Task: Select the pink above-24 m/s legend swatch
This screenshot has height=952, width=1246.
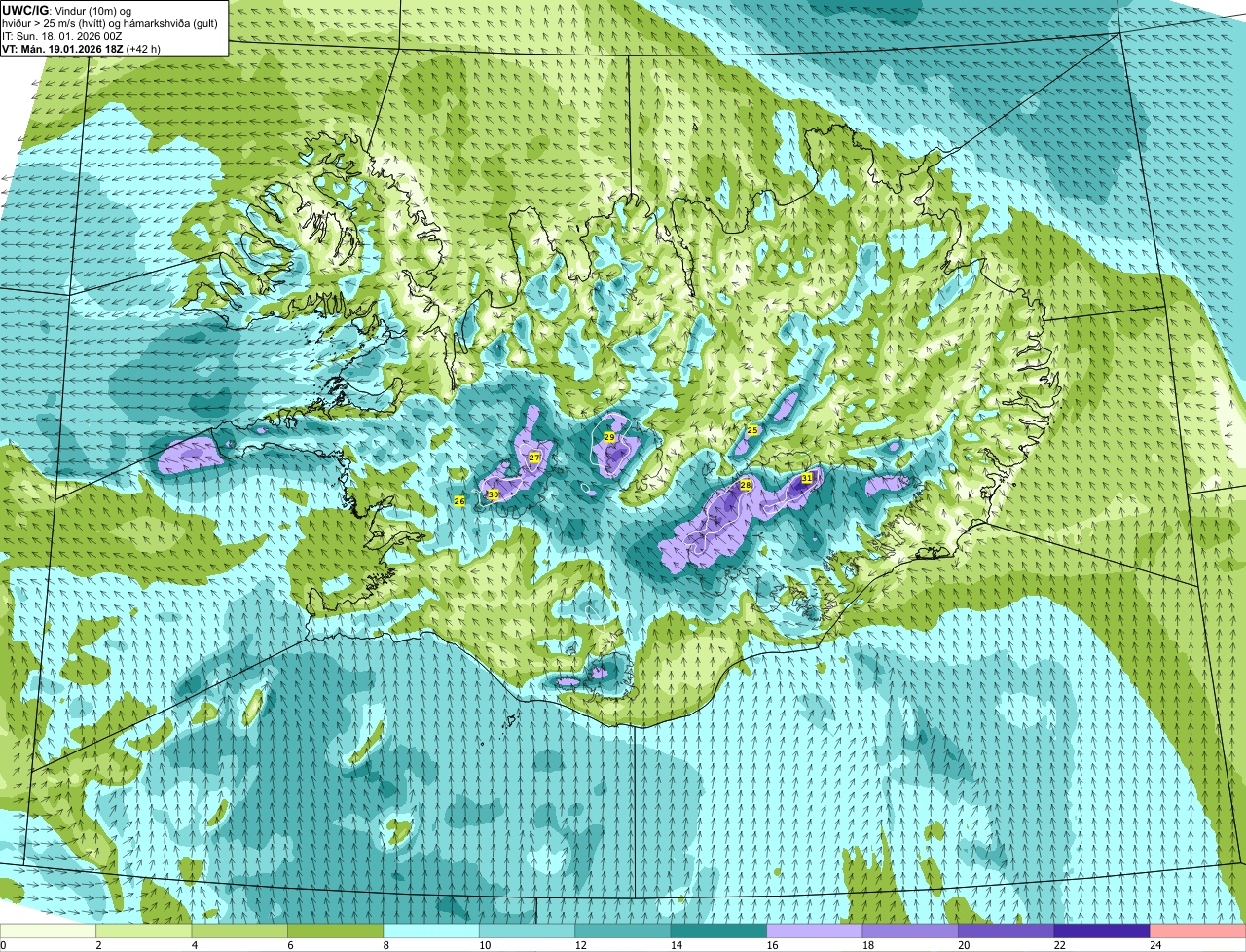Action: 1197,931
